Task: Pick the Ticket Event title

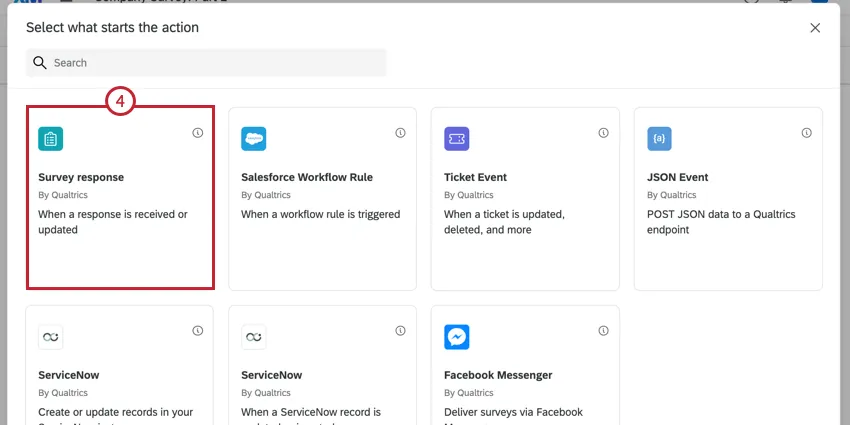Action: pyautogui.click(x=476, y=177)
